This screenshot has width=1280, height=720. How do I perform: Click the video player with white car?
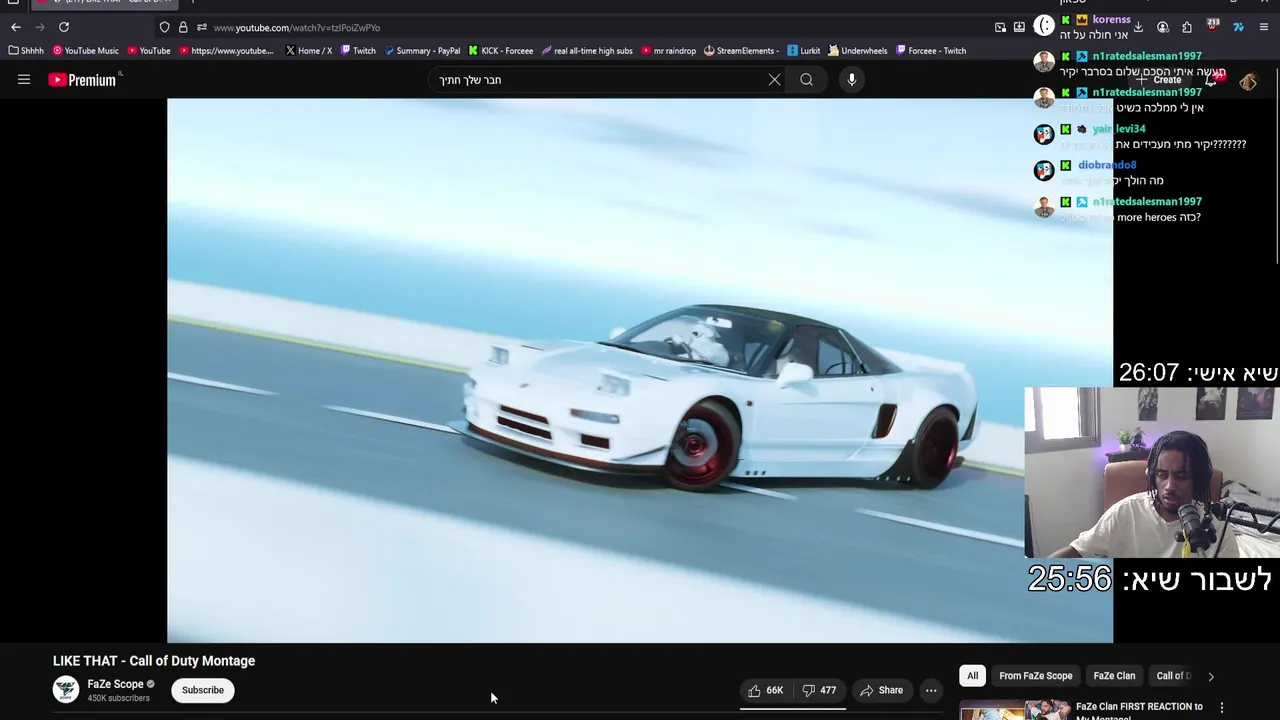(640, 370)
